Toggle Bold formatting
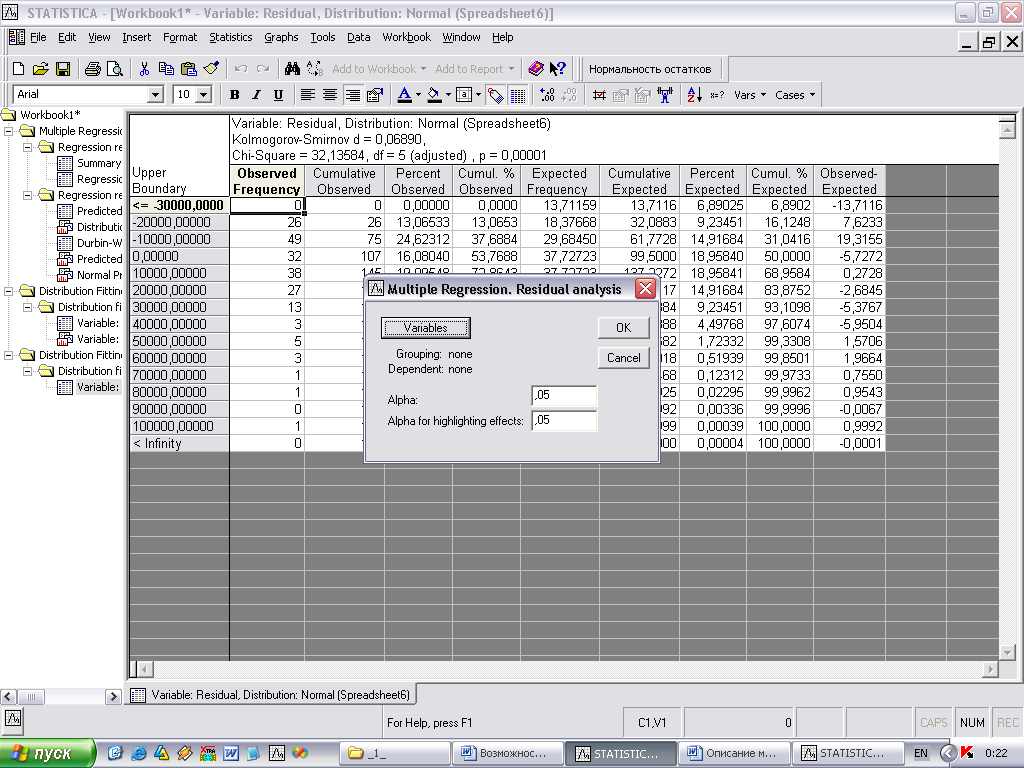This screenshot has width=1024, height=768. 234,95
